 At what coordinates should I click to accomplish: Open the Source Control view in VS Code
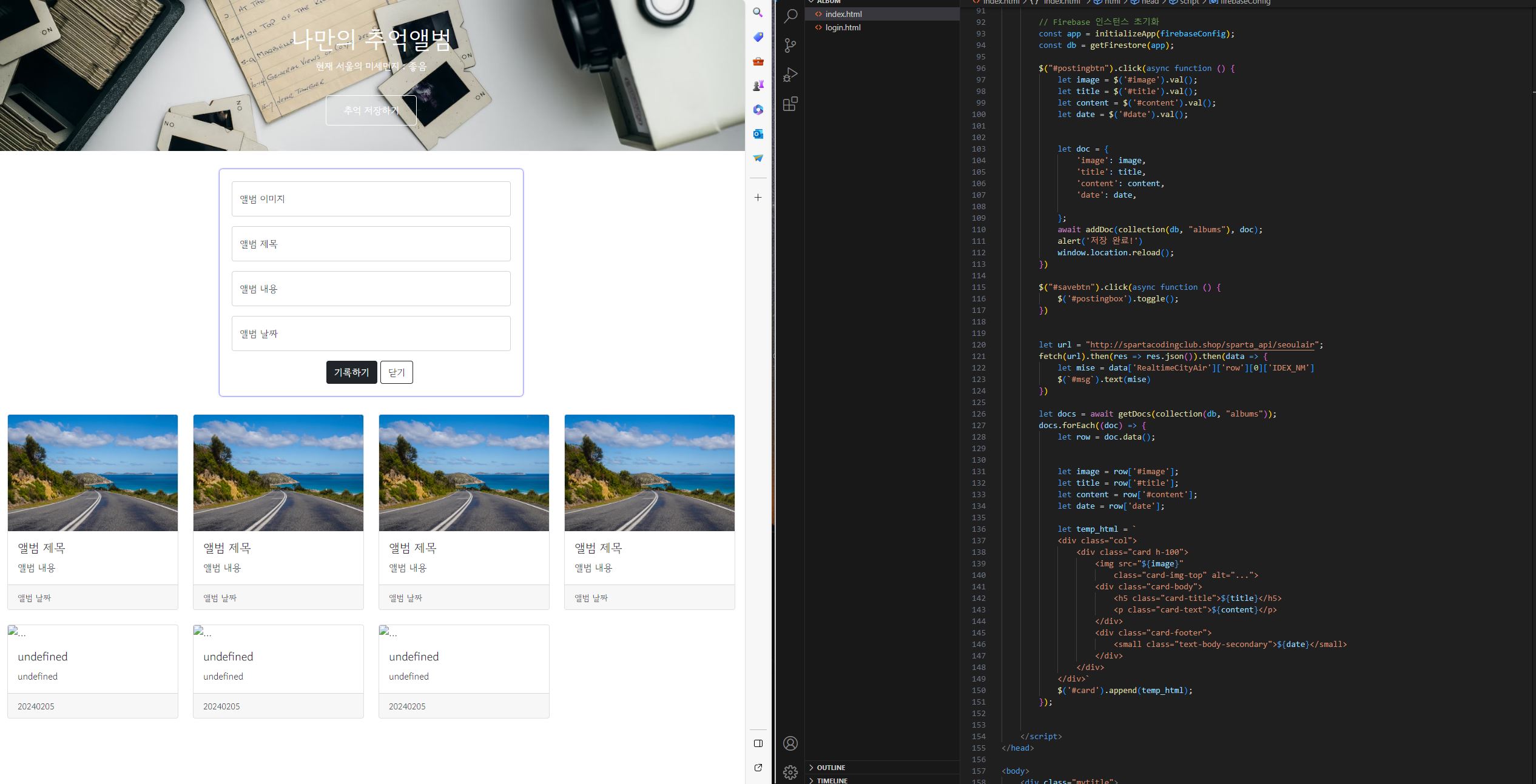coord(790,45)
